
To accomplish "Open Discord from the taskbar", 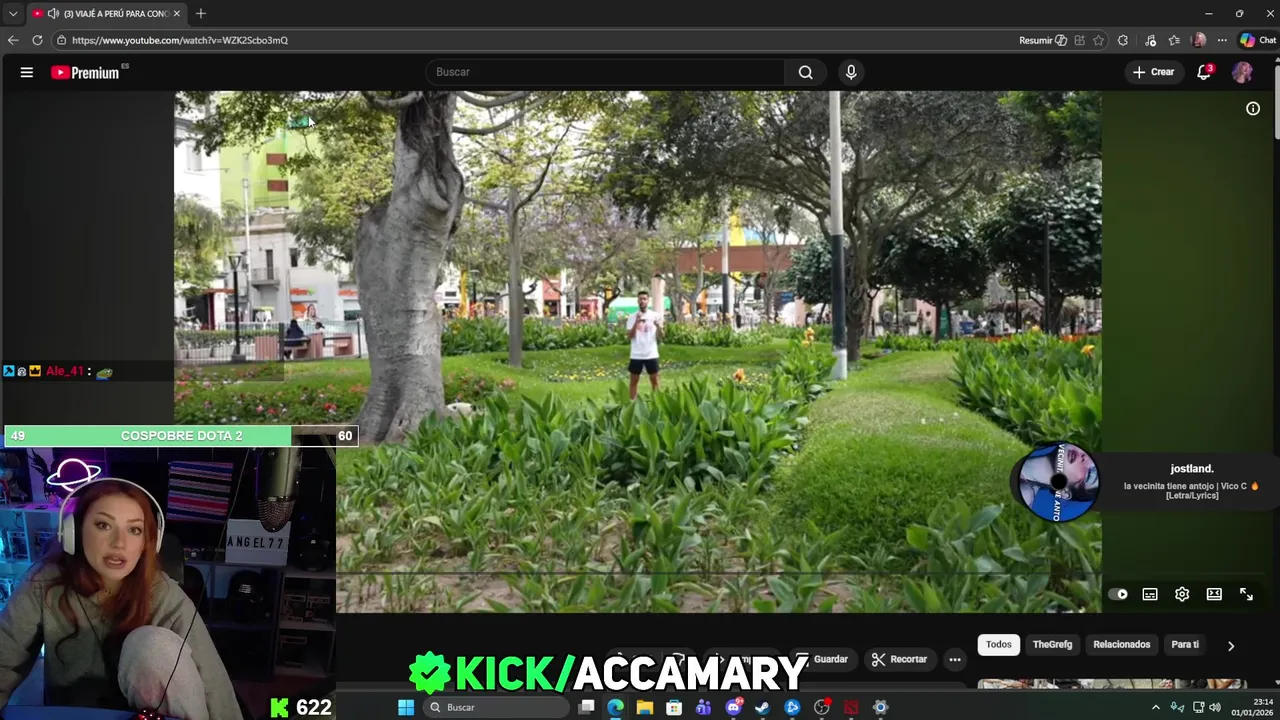I will pos(734,707).
